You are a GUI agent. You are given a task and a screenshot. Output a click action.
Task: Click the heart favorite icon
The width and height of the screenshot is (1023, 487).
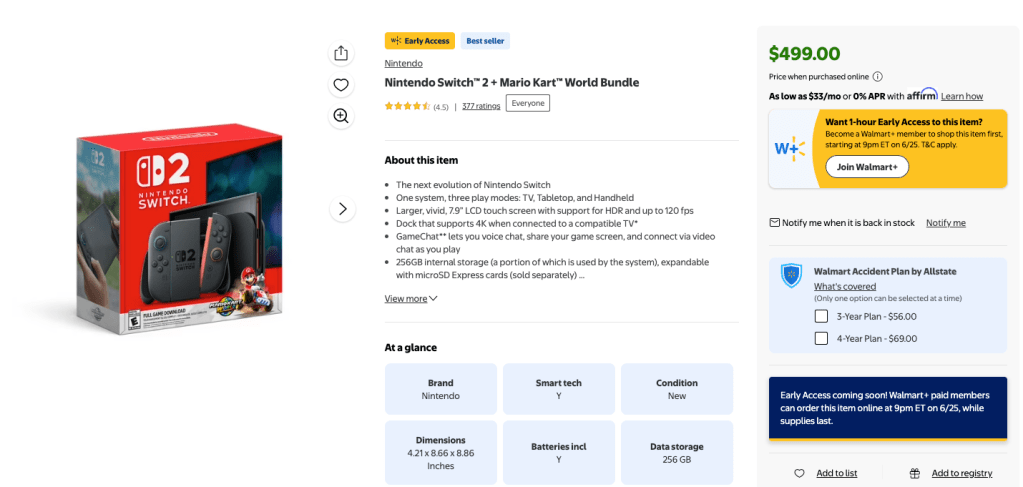coord(341,85)
